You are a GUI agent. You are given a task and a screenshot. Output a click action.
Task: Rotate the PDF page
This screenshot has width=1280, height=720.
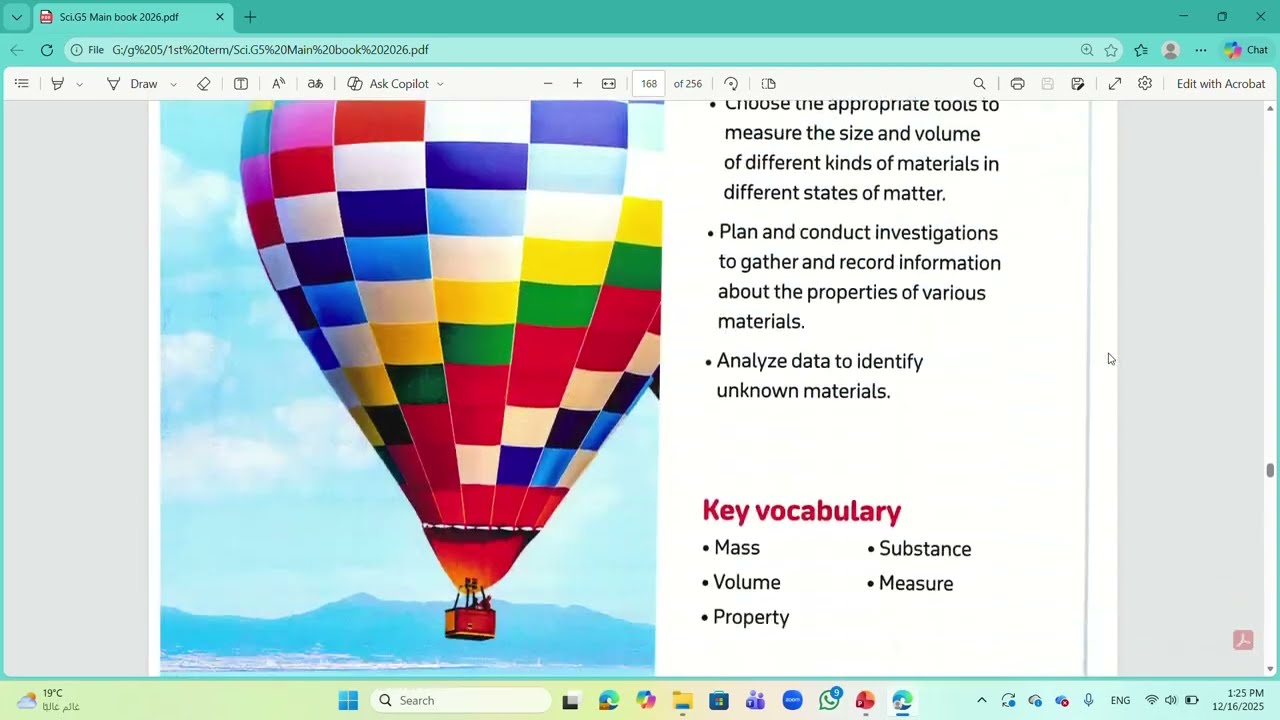[x=731, y=84]
